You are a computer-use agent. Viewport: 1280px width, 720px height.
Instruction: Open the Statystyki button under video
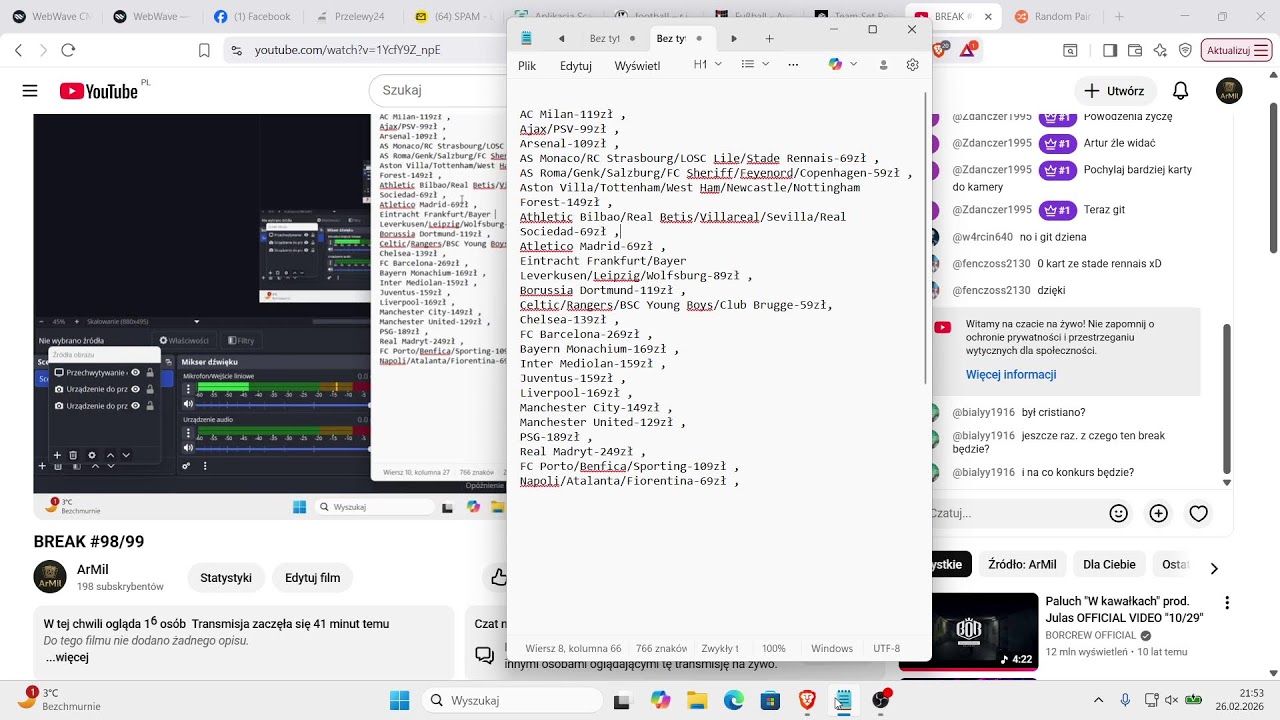pyautogui.click(x=226, y=578)
